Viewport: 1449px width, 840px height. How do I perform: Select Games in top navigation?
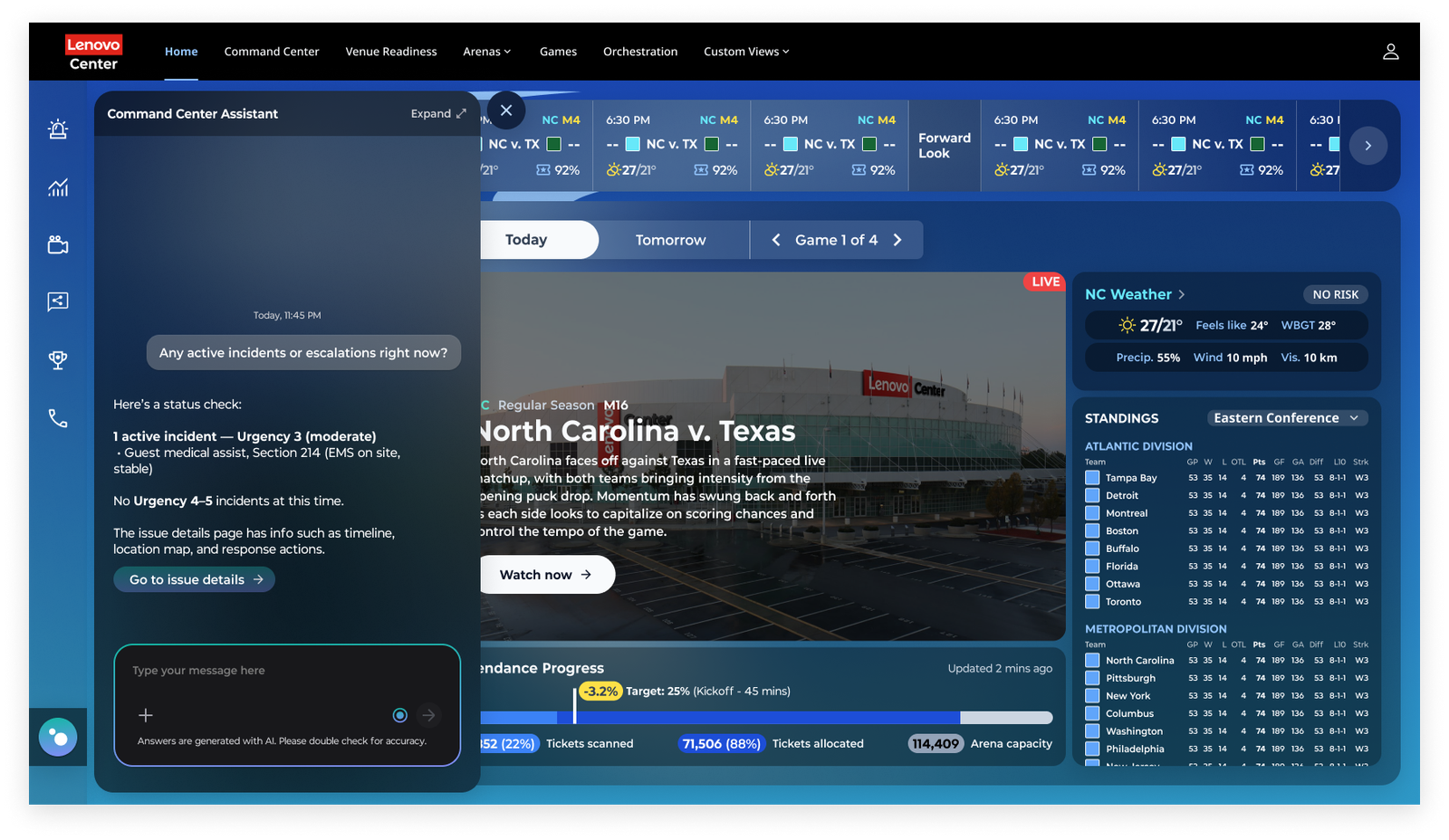[x=558, y=52]
